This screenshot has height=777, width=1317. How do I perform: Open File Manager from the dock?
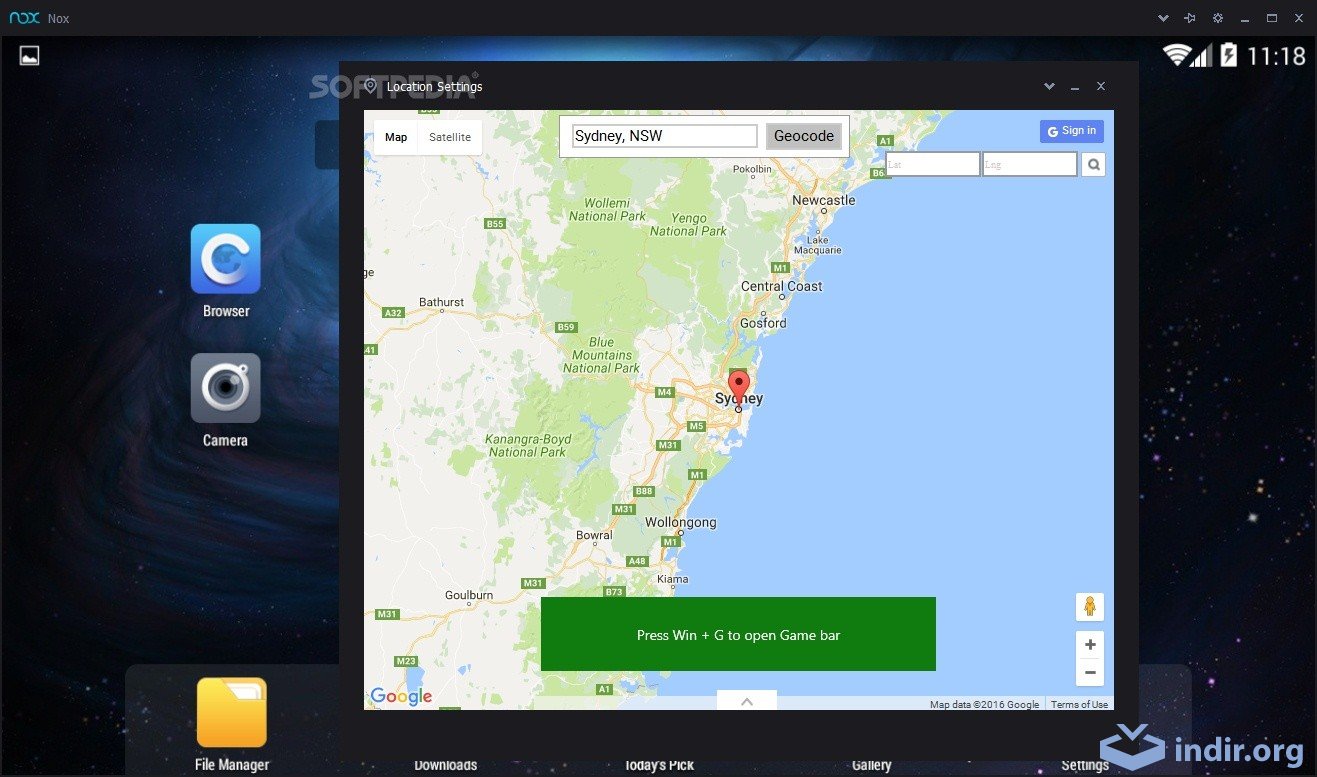232,712
